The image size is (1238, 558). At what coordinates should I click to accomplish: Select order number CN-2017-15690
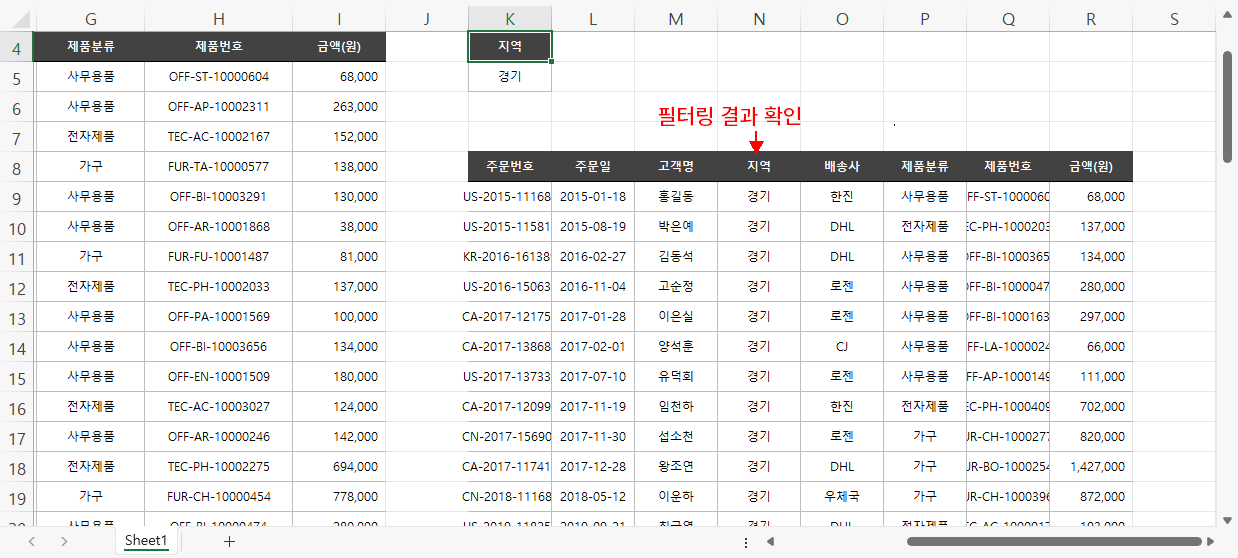[510, 436]
